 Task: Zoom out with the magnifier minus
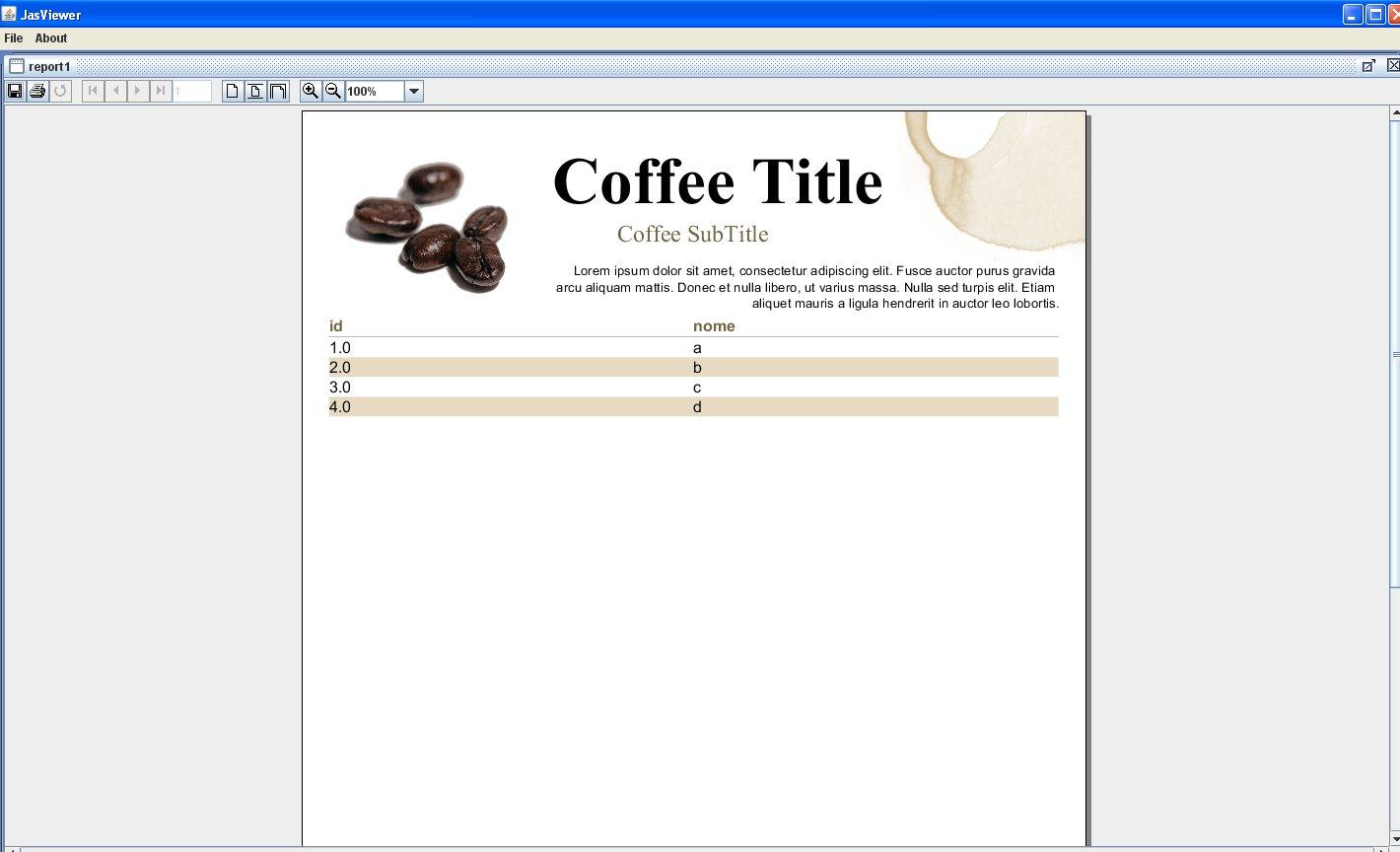coord(333,91)
